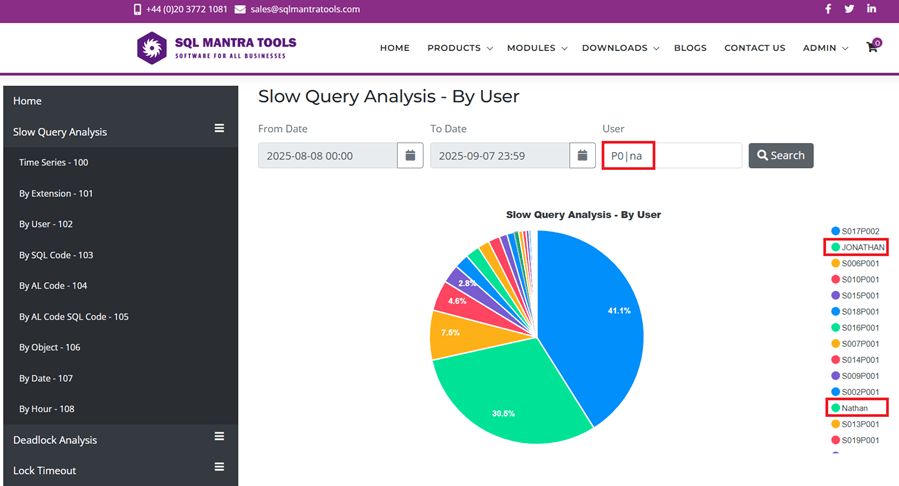Open the LinkedIn social icon
This screenshot has width=899, height=486.
coord(871,9)
